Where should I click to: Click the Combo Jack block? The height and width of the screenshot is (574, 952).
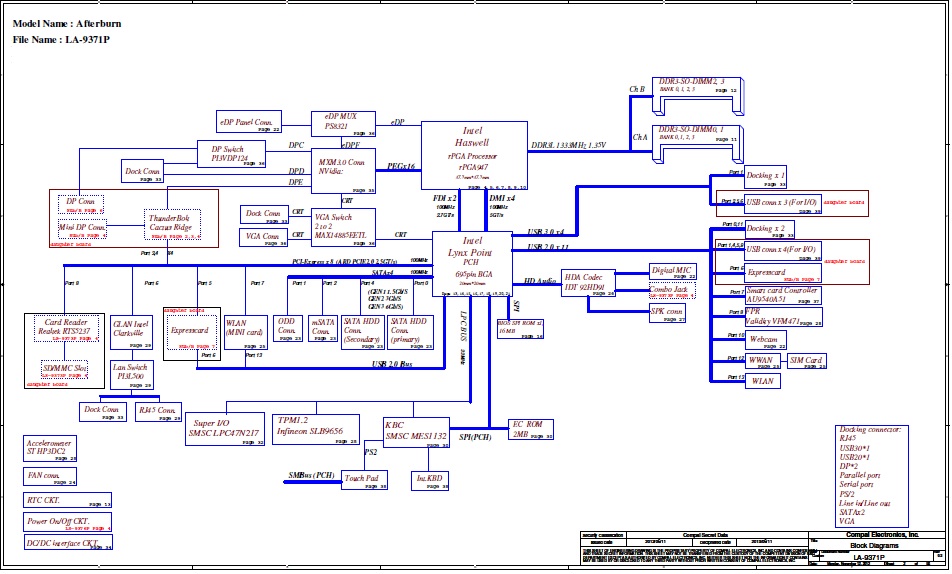[672, 291]
